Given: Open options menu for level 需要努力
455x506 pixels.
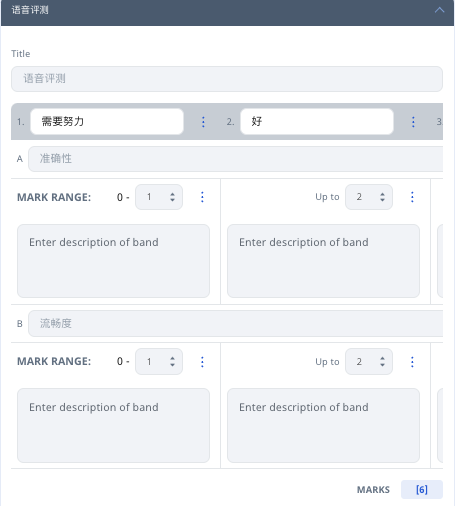Looking at the screenshot, I should pyautogui.click(x=203, y=122).
